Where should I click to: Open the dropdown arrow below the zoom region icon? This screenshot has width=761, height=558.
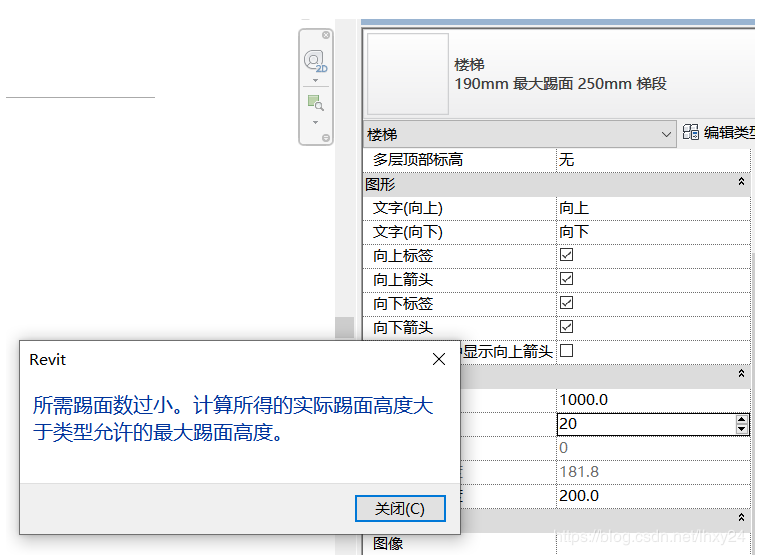point(315,123)
